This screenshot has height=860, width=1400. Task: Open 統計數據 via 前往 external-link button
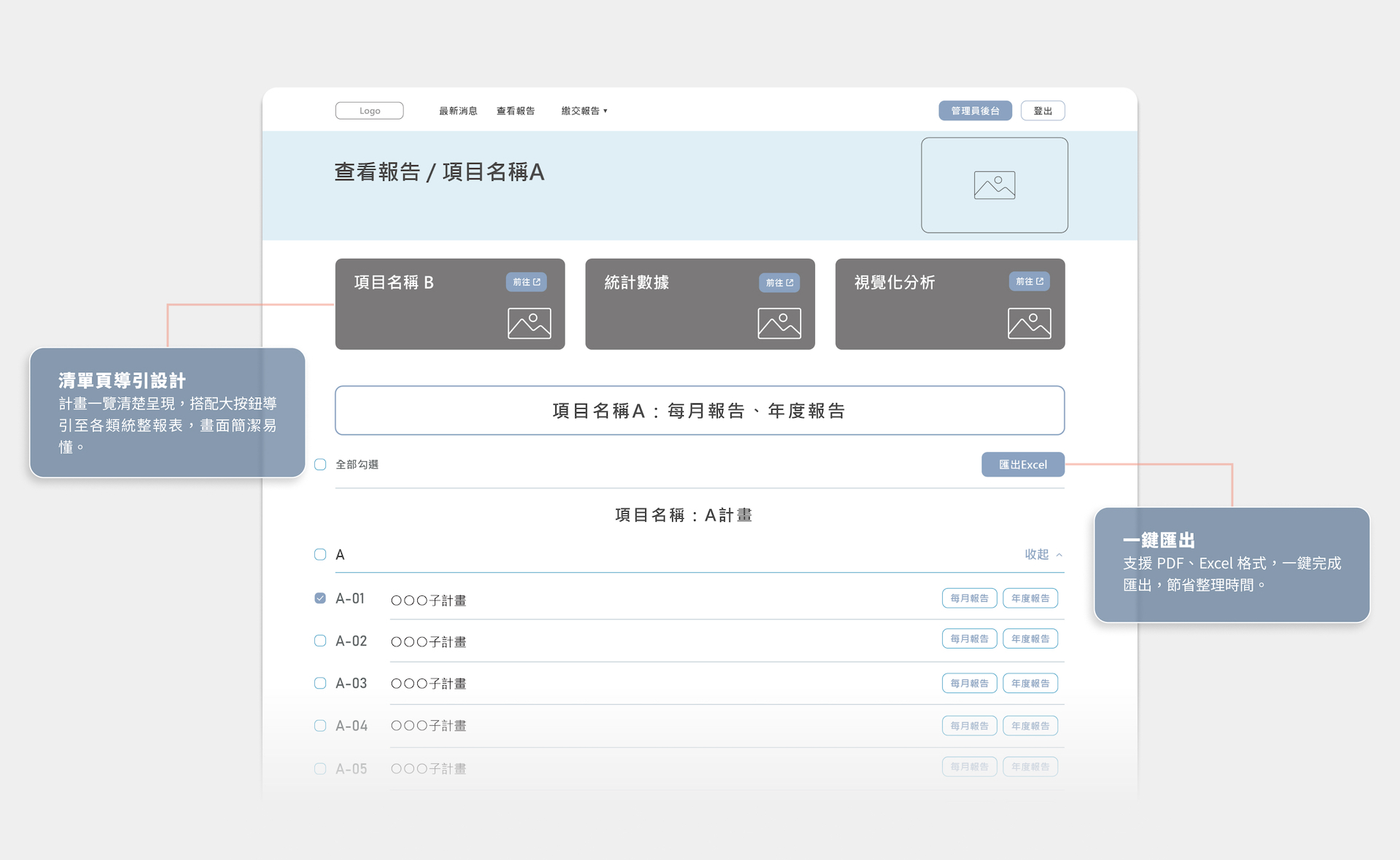click(x=779, y=283)
